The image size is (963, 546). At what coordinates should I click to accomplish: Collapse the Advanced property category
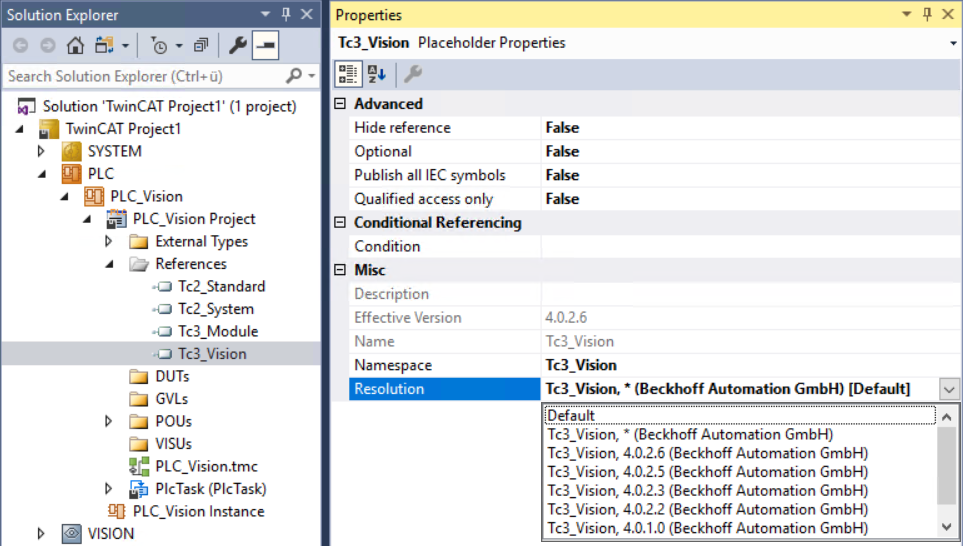click(340, 103)
